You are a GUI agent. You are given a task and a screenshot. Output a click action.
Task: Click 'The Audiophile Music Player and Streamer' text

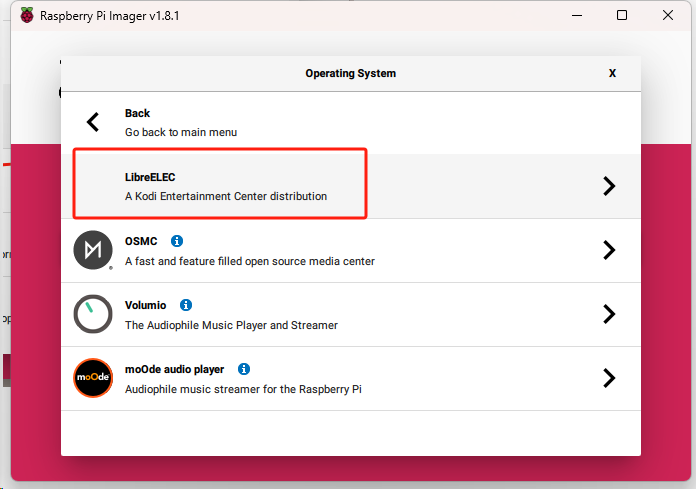(231, 325)
